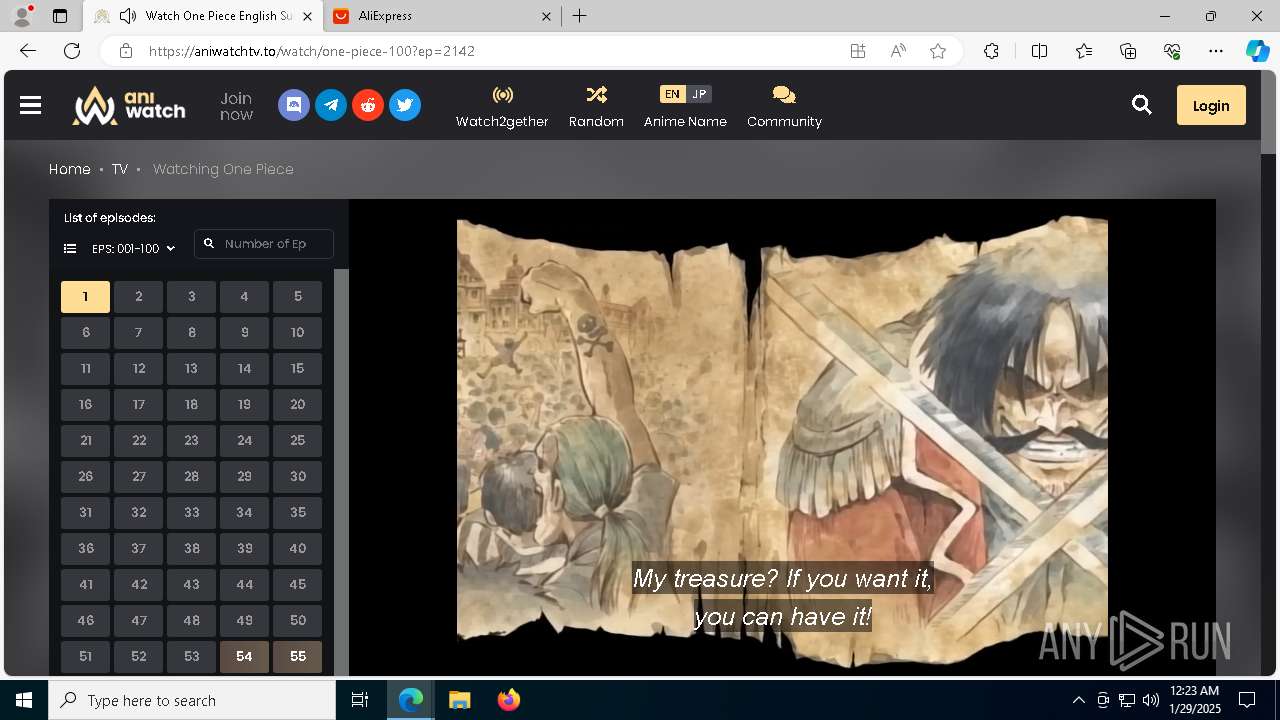Open the Twitter profile link
This screenshot has height=720, width=1280.
(405, 105)
